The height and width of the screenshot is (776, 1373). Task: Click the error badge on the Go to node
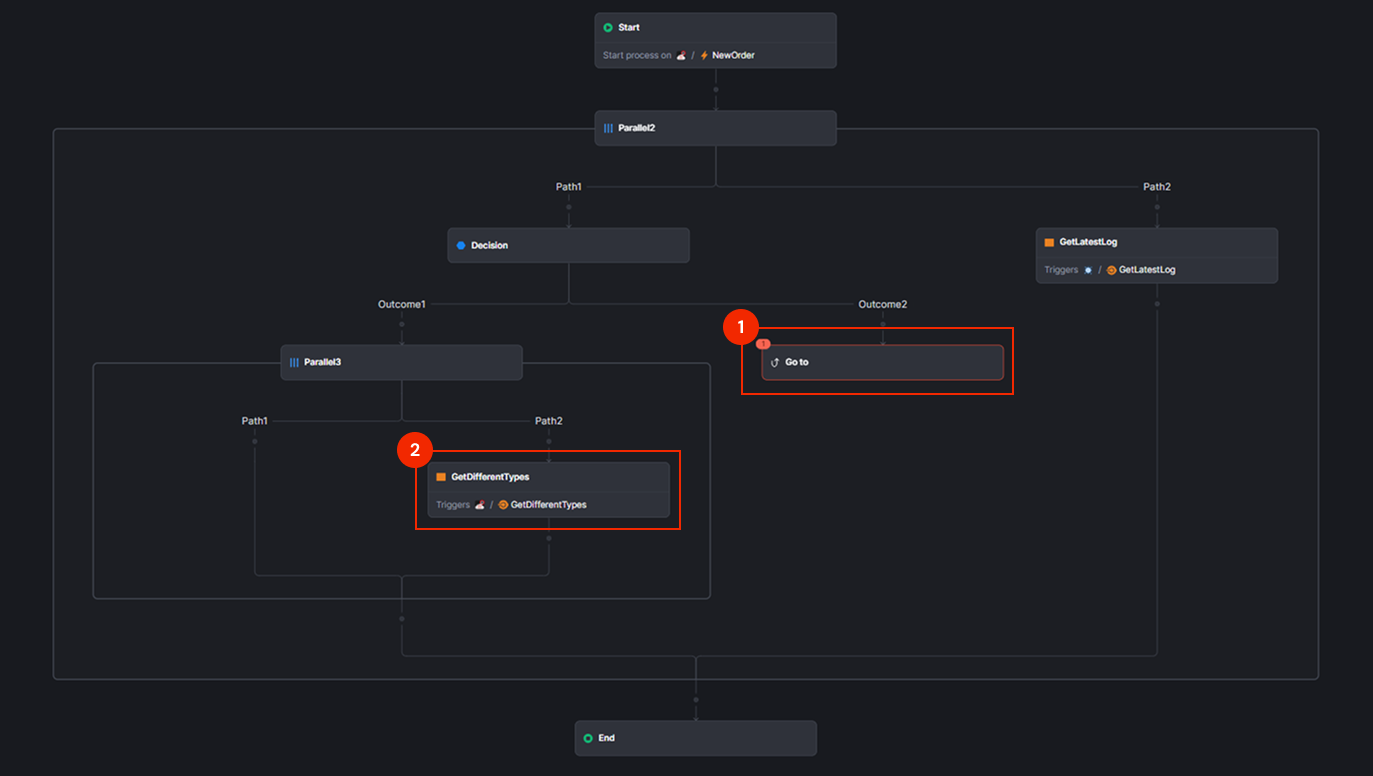(x=763, y=343)
